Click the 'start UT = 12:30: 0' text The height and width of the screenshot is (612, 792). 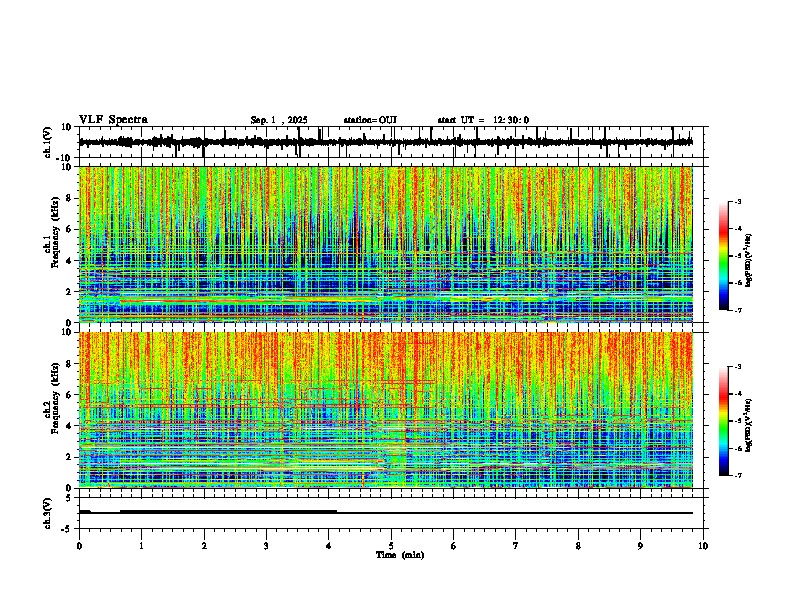point(483,120)
